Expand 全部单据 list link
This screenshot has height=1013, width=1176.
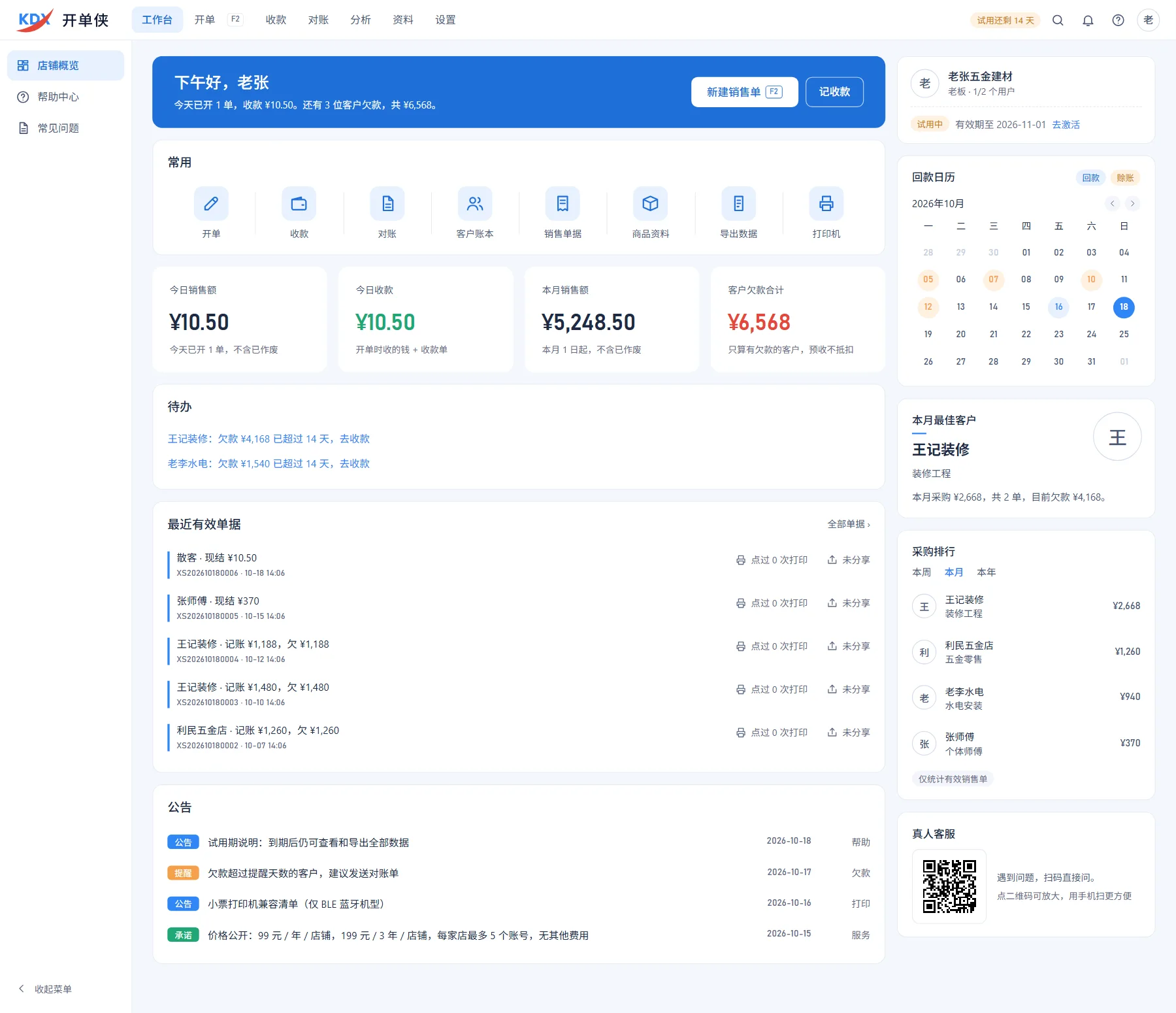pos(849,524)
